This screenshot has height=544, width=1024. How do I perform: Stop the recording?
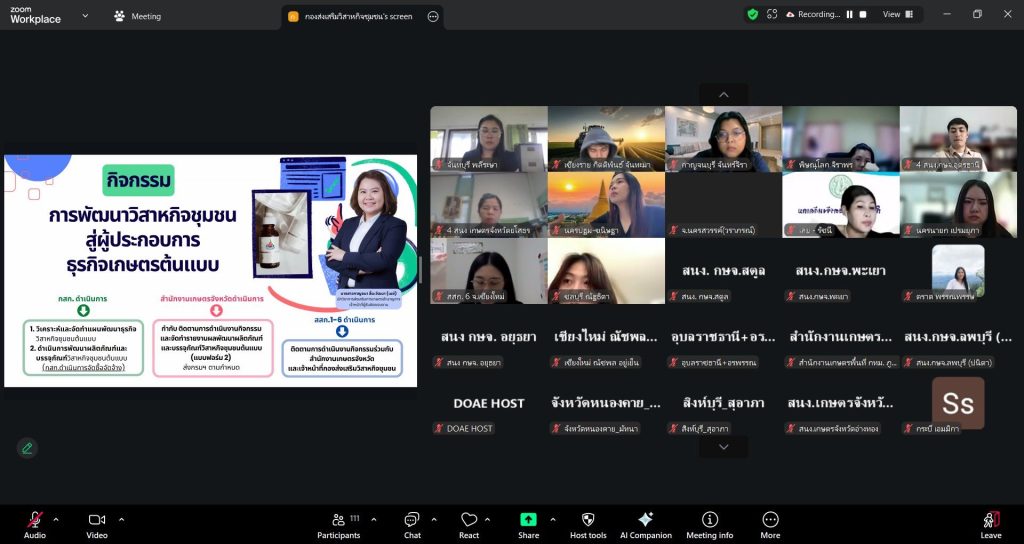(x=864, y=14)
